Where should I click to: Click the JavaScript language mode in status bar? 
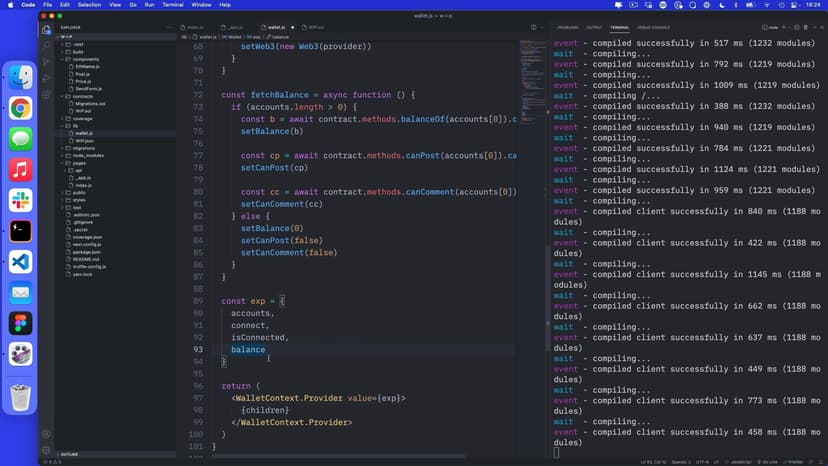point(741,461)
